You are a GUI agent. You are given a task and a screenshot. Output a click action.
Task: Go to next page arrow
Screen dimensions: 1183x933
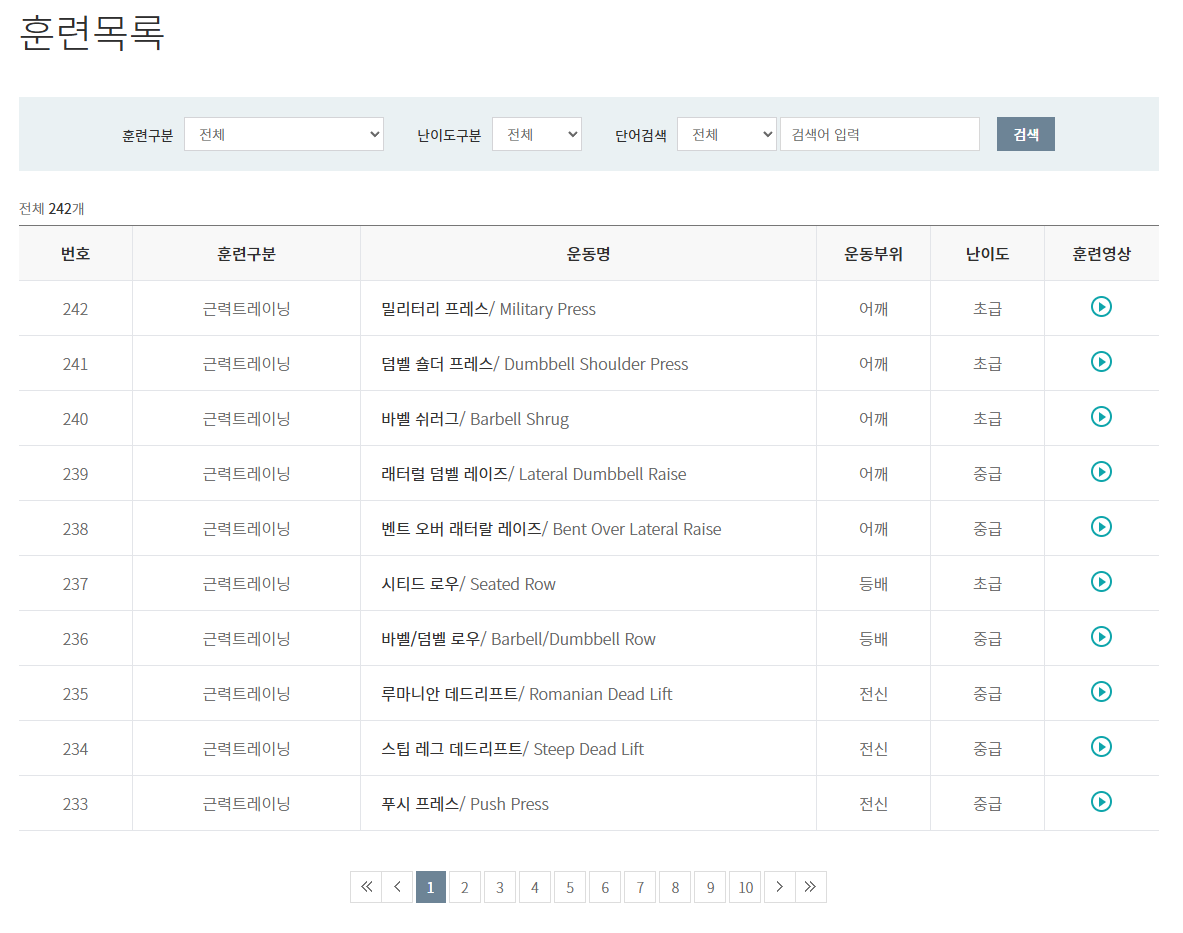tap(779, 888)
